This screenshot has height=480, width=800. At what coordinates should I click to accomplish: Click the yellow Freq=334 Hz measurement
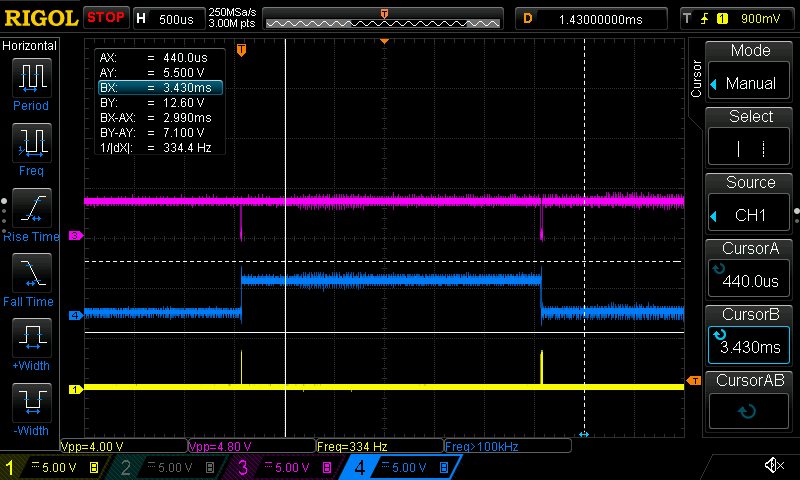(380, 446)
